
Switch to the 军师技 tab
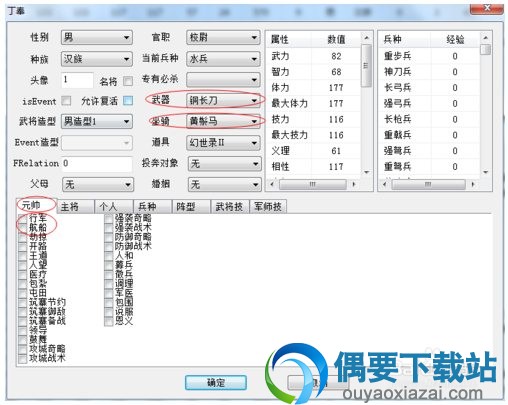(268, 207)
